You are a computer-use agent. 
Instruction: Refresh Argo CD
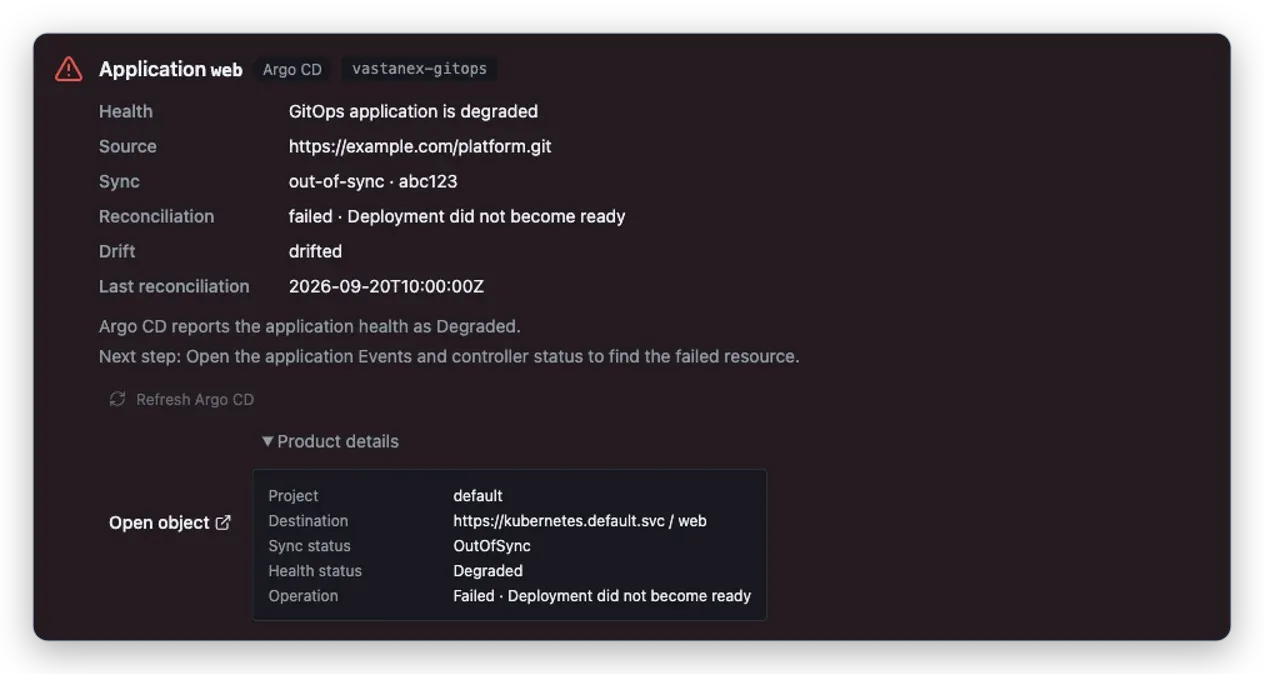(181, 399)
